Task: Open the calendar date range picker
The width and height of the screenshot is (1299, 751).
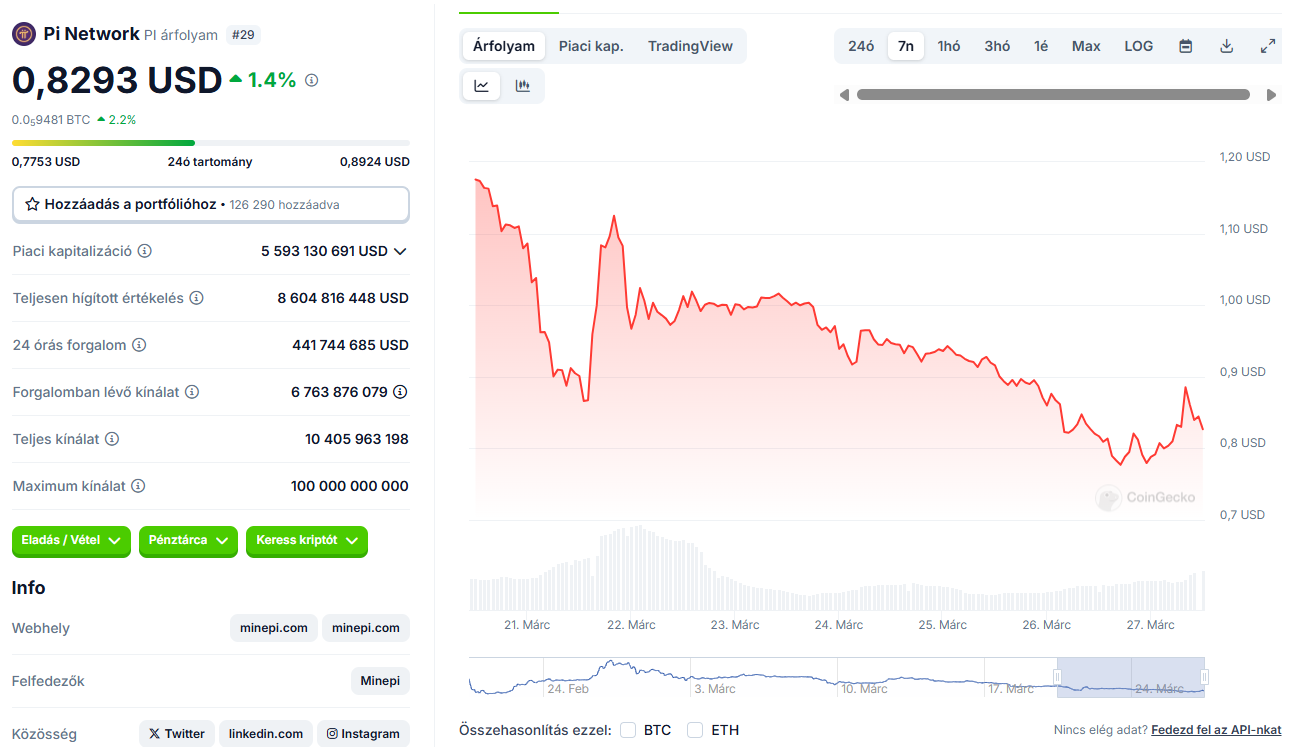Action: click(1185, 46)
